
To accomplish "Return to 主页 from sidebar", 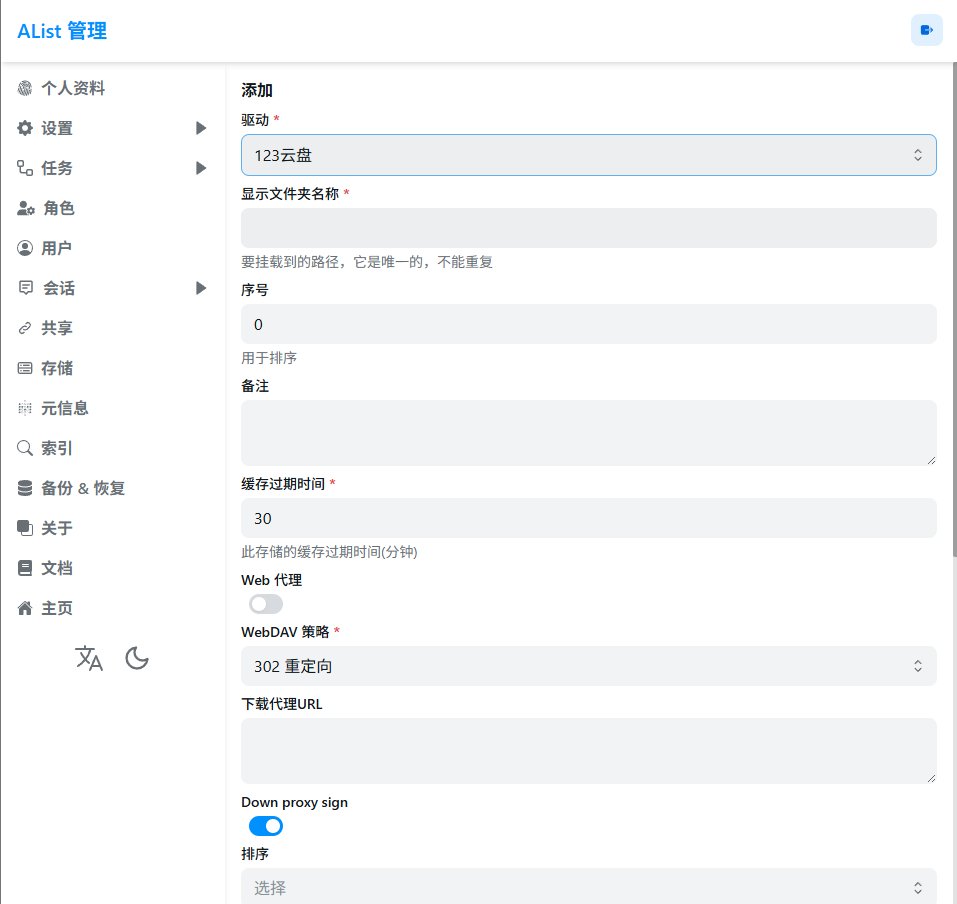I will 57,608.
